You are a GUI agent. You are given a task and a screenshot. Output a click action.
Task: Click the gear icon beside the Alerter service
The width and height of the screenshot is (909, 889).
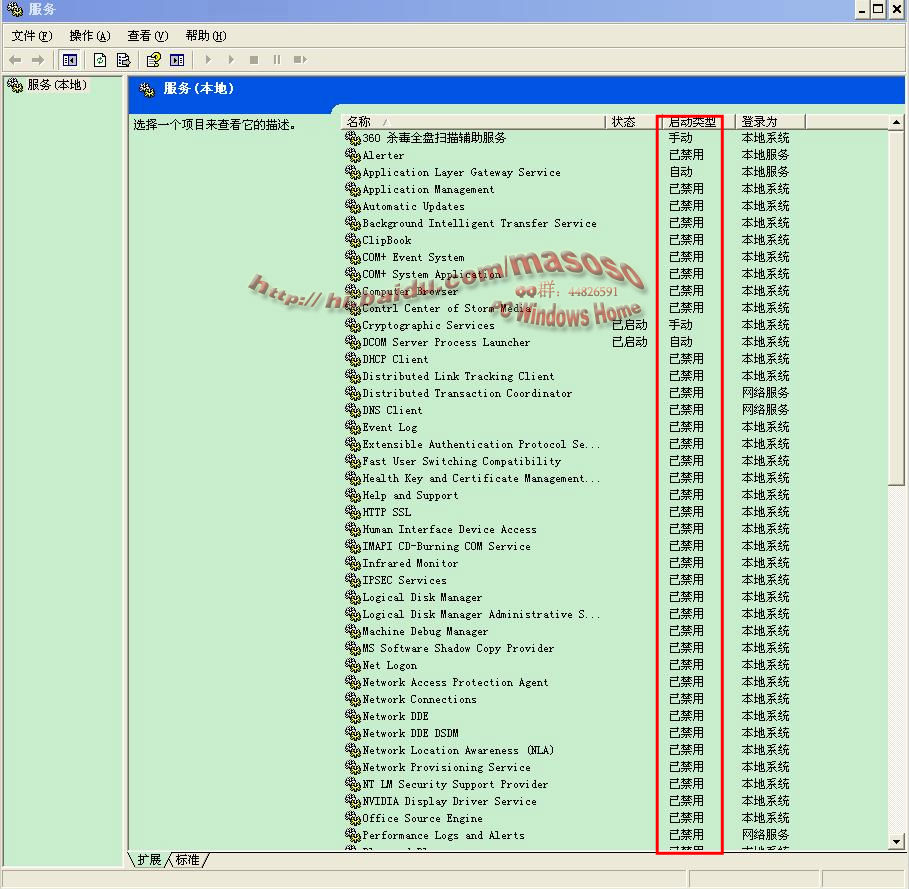point(352,155)
